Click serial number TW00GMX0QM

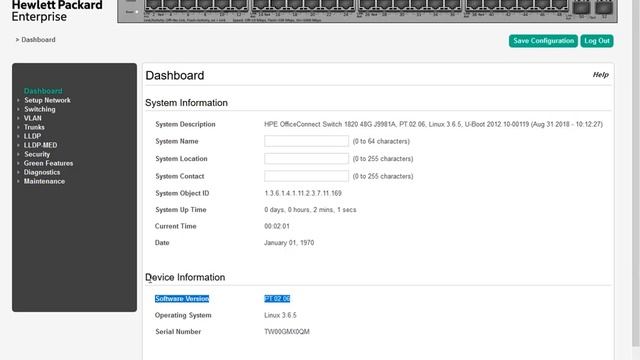pyautogui.click(x=287, y=331)
